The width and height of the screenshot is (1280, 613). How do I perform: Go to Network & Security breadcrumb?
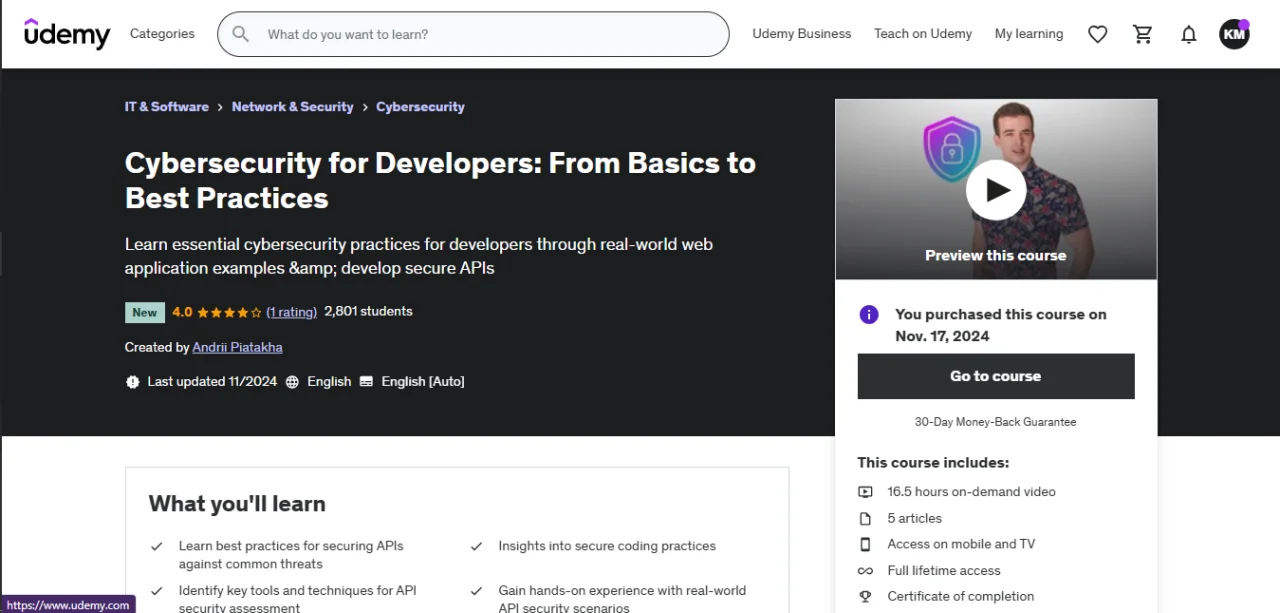293,107
